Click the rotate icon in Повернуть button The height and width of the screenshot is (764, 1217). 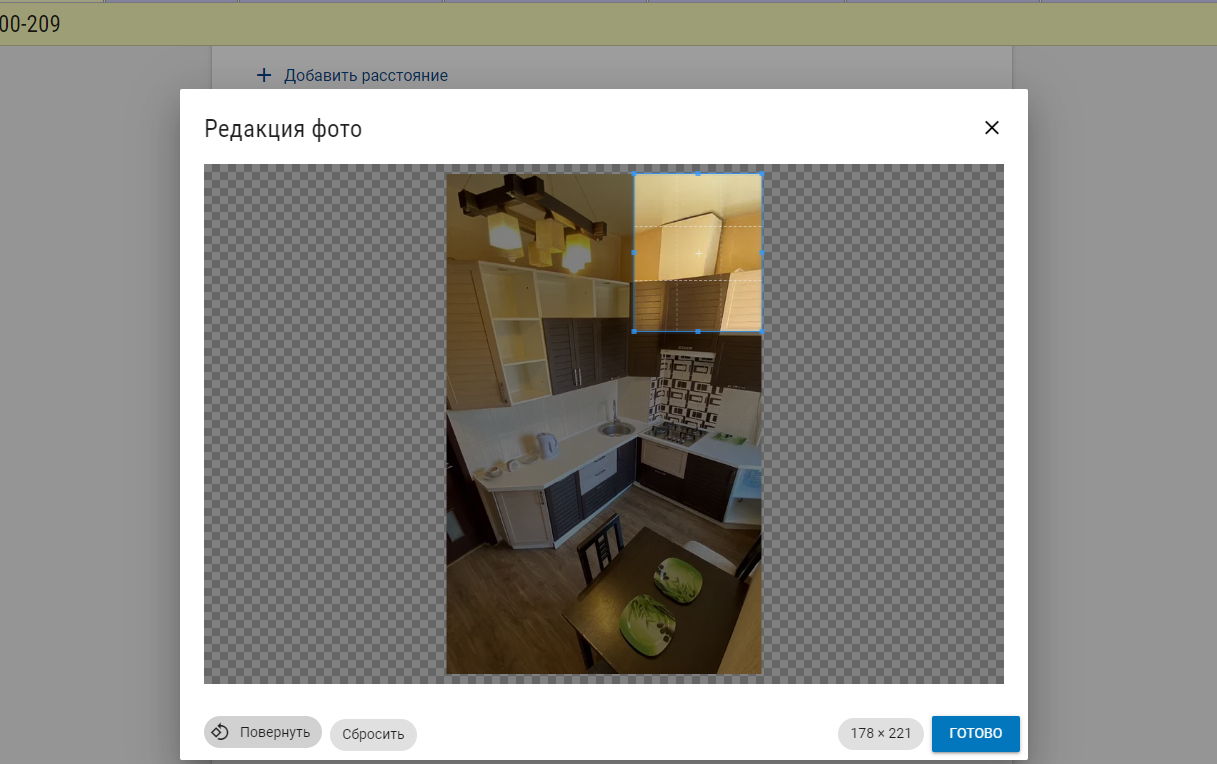221,732
